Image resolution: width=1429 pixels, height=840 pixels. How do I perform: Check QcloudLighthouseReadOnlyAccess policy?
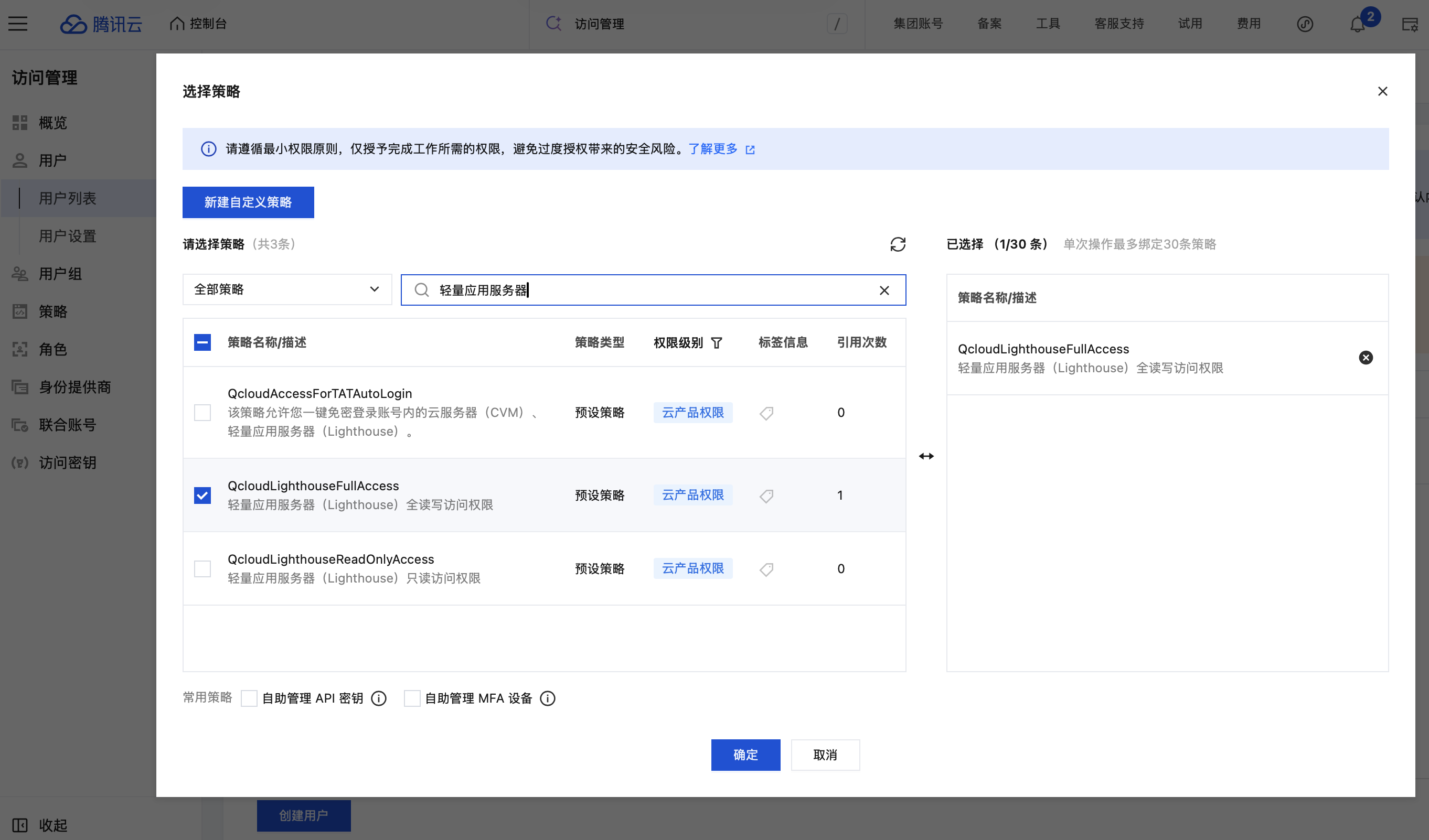click(202, 568)
